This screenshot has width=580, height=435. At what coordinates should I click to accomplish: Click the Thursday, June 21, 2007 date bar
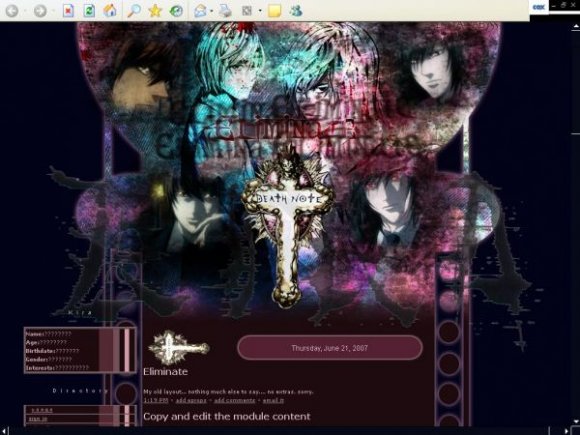click(330, 348)
